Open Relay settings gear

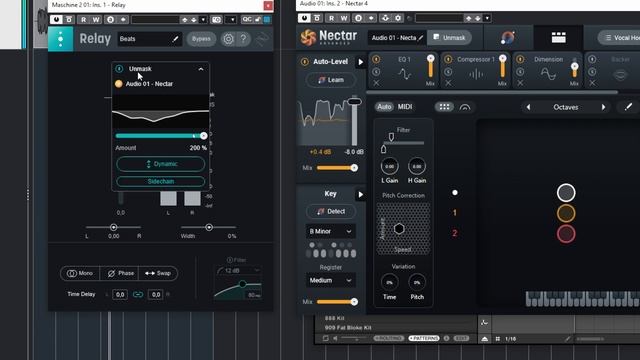point(228,39)
